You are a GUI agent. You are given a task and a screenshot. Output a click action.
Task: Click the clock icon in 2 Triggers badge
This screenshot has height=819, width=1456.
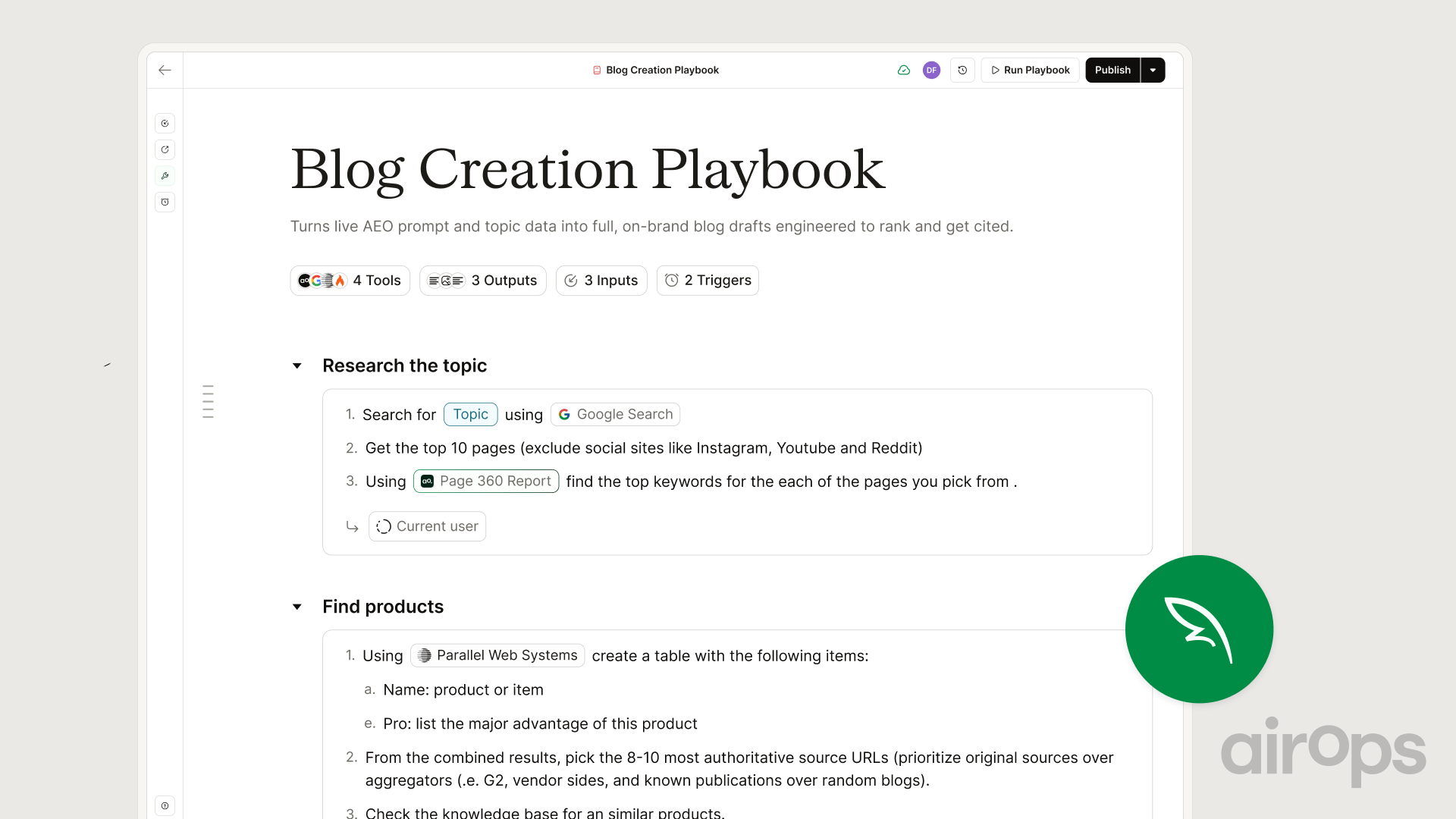[x=672, y=281]
